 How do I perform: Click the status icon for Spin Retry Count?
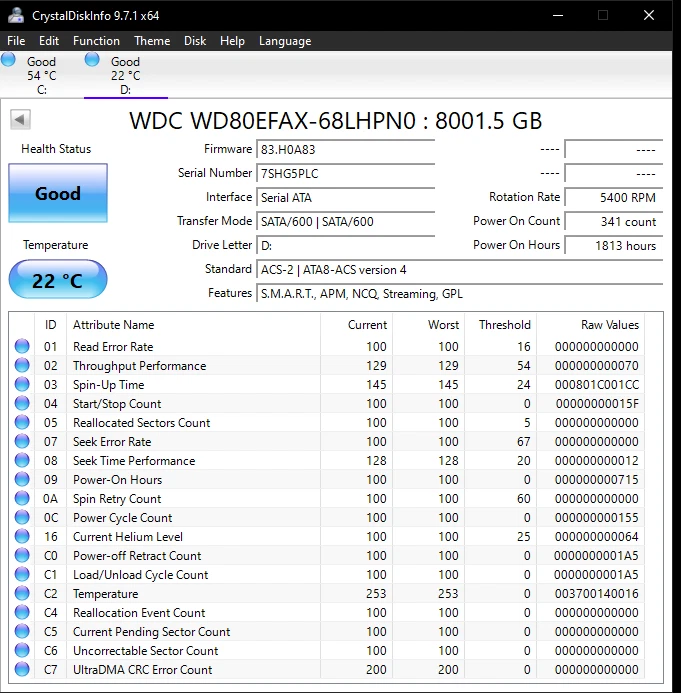(22, 498)
